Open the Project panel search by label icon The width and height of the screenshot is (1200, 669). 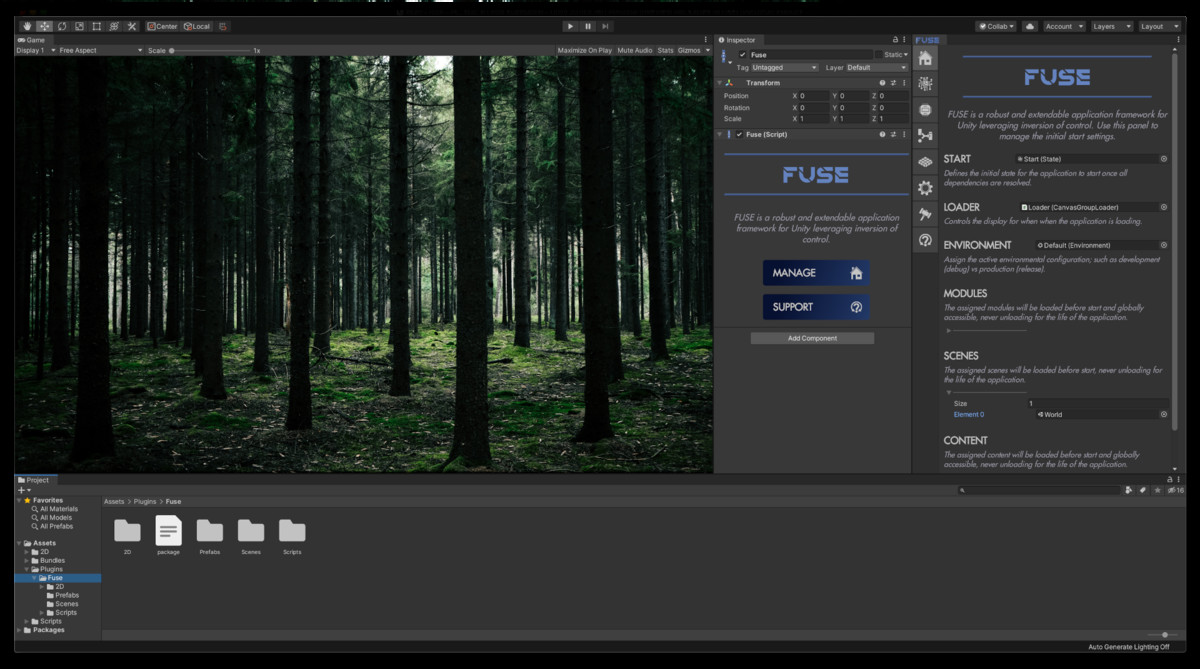pyautogui.click(x=1143, y=490)
